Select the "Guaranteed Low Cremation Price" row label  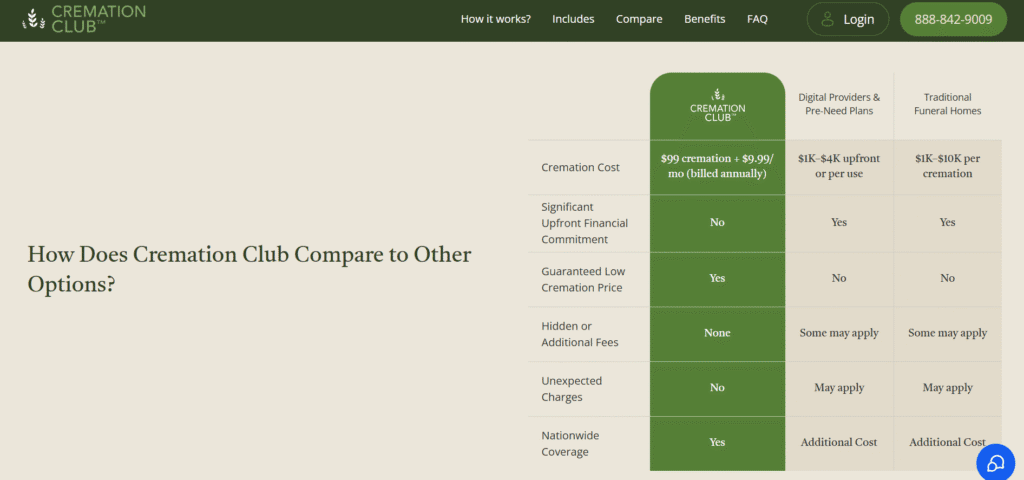(581, 278)
